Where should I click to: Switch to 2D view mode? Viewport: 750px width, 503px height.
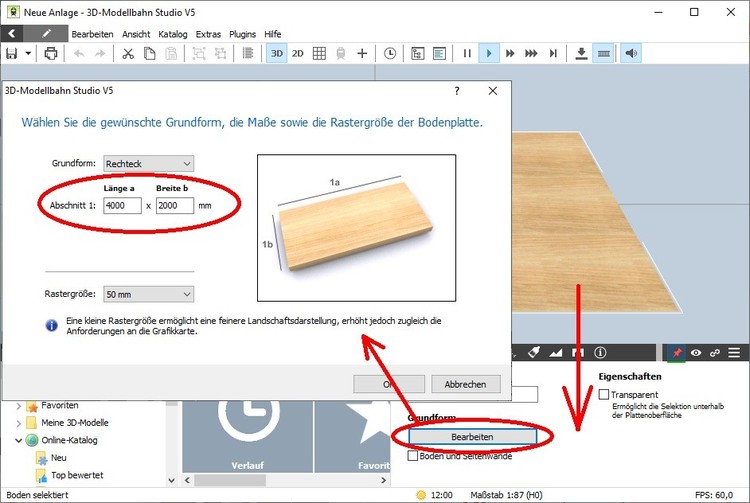pyautogui.click(x=298, y=54)
